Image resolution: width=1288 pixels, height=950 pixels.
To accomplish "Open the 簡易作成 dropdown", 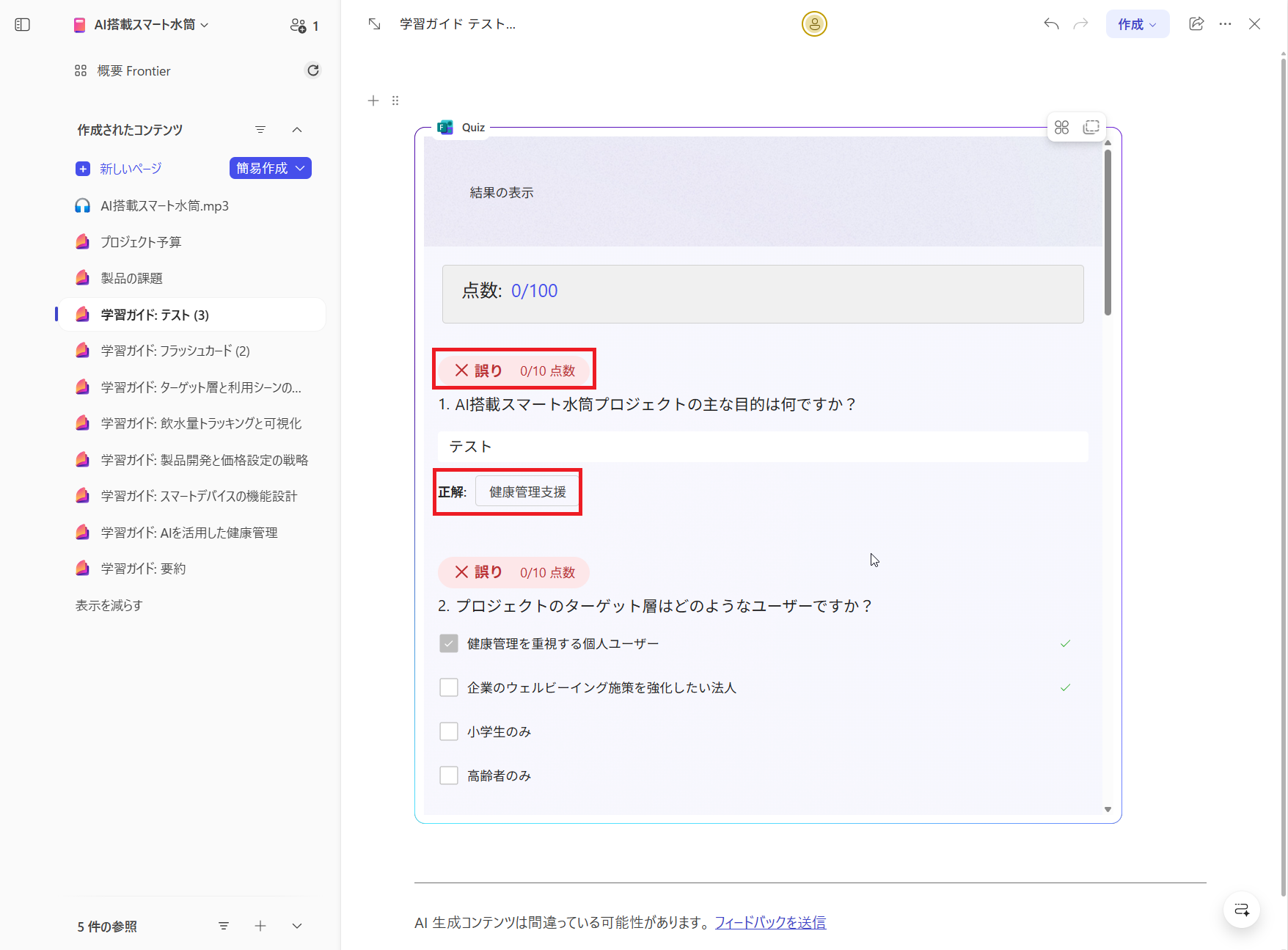I will pyautogui.click(x=270, y=168).
